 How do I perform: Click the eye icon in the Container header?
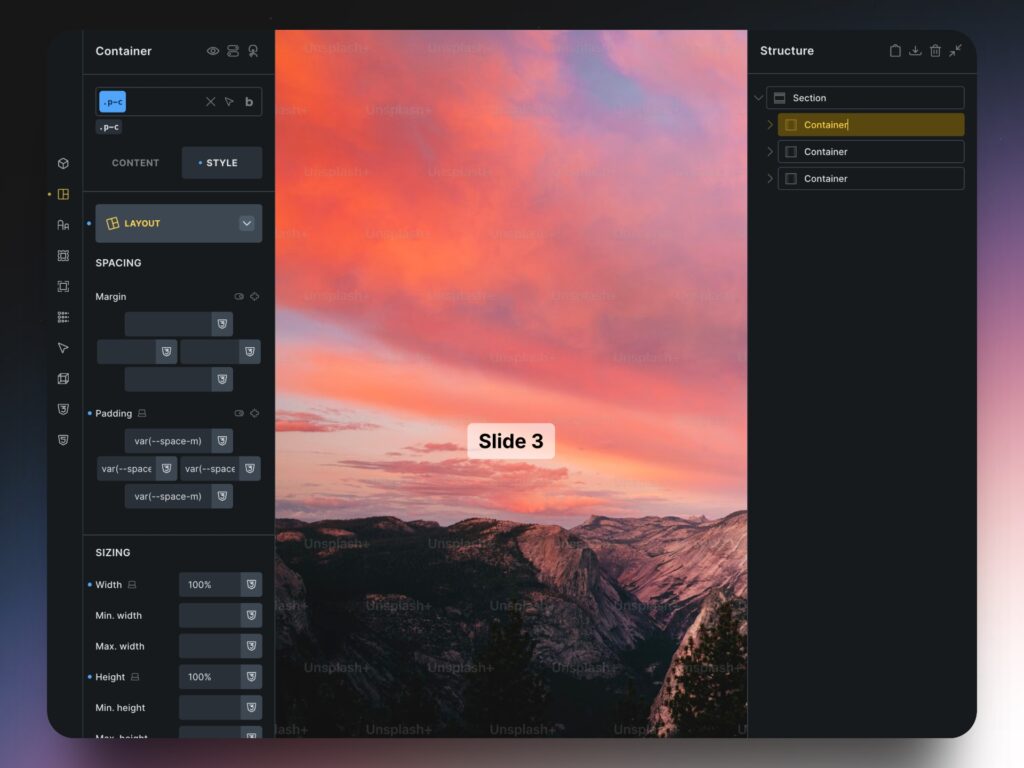(213, 51)
